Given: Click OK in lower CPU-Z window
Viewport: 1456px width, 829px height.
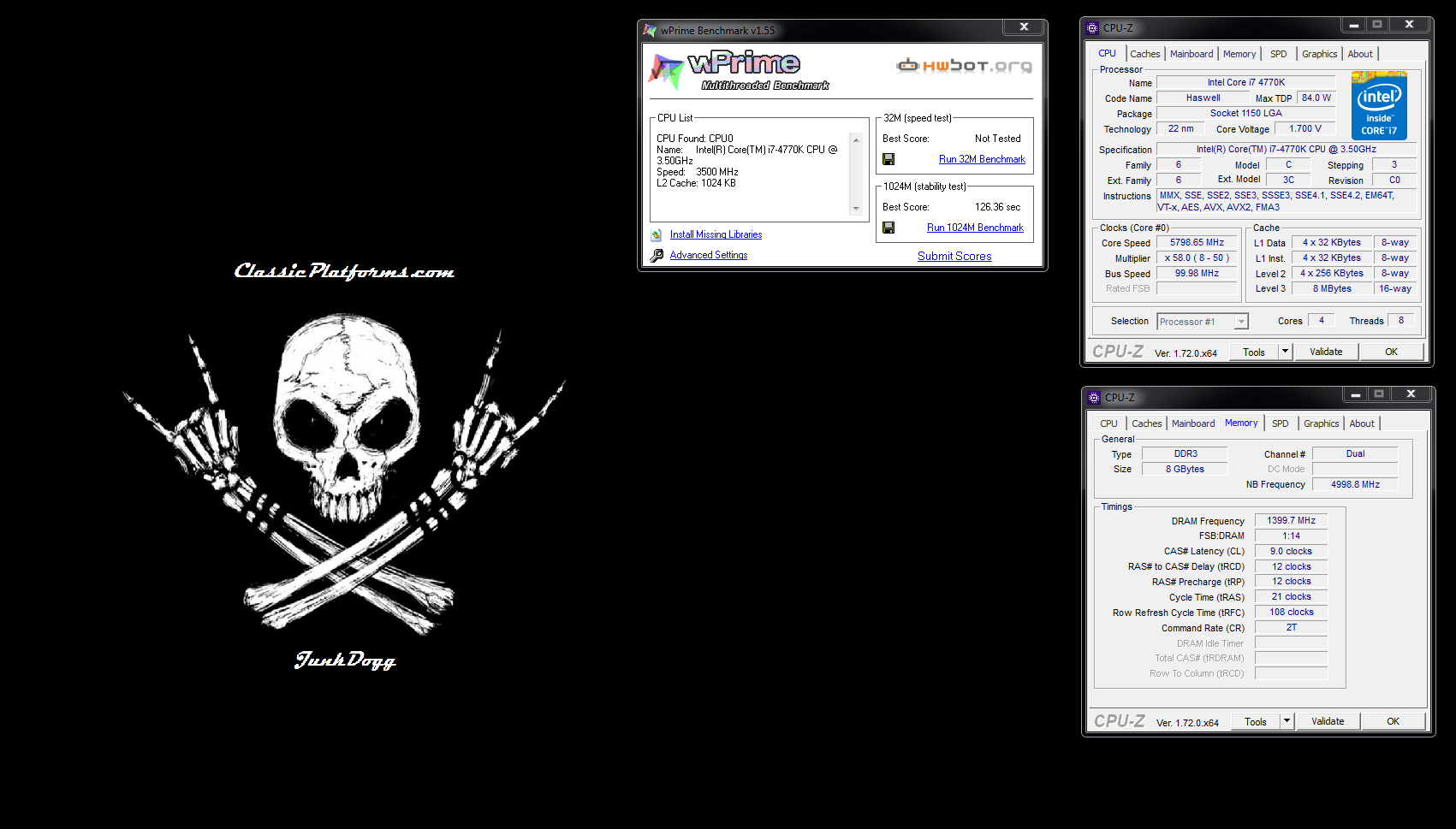Looking at the screenshot, I should click(x=1394, y=721).
